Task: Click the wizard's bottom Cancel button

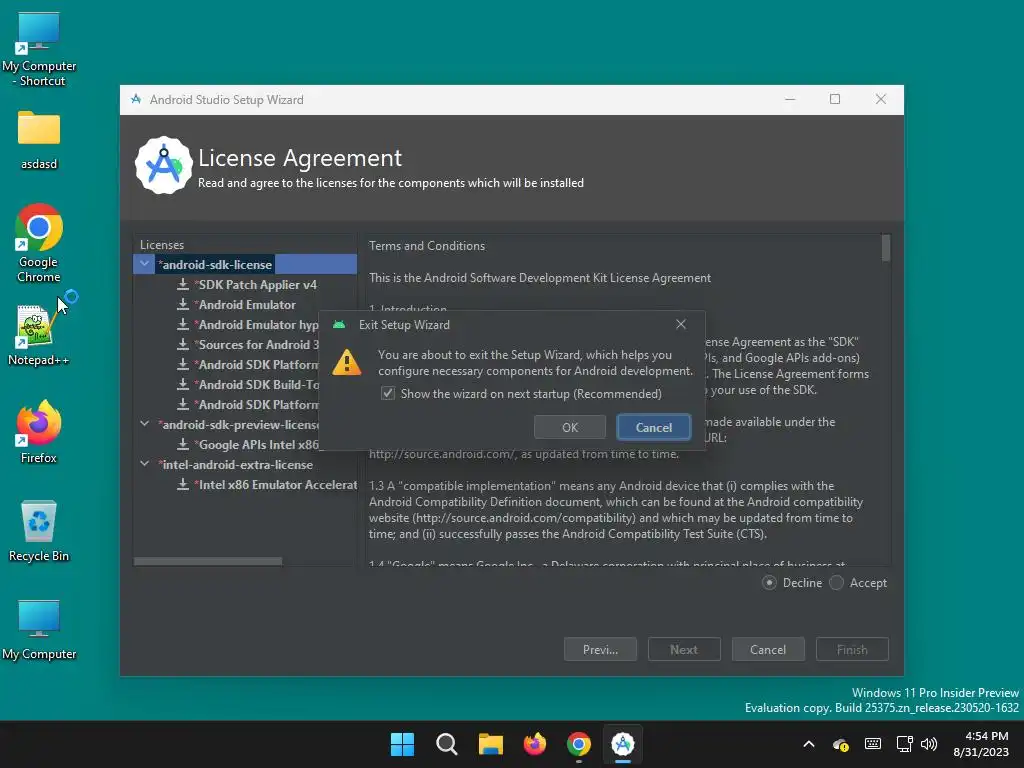Action: (x=768, y=649)
